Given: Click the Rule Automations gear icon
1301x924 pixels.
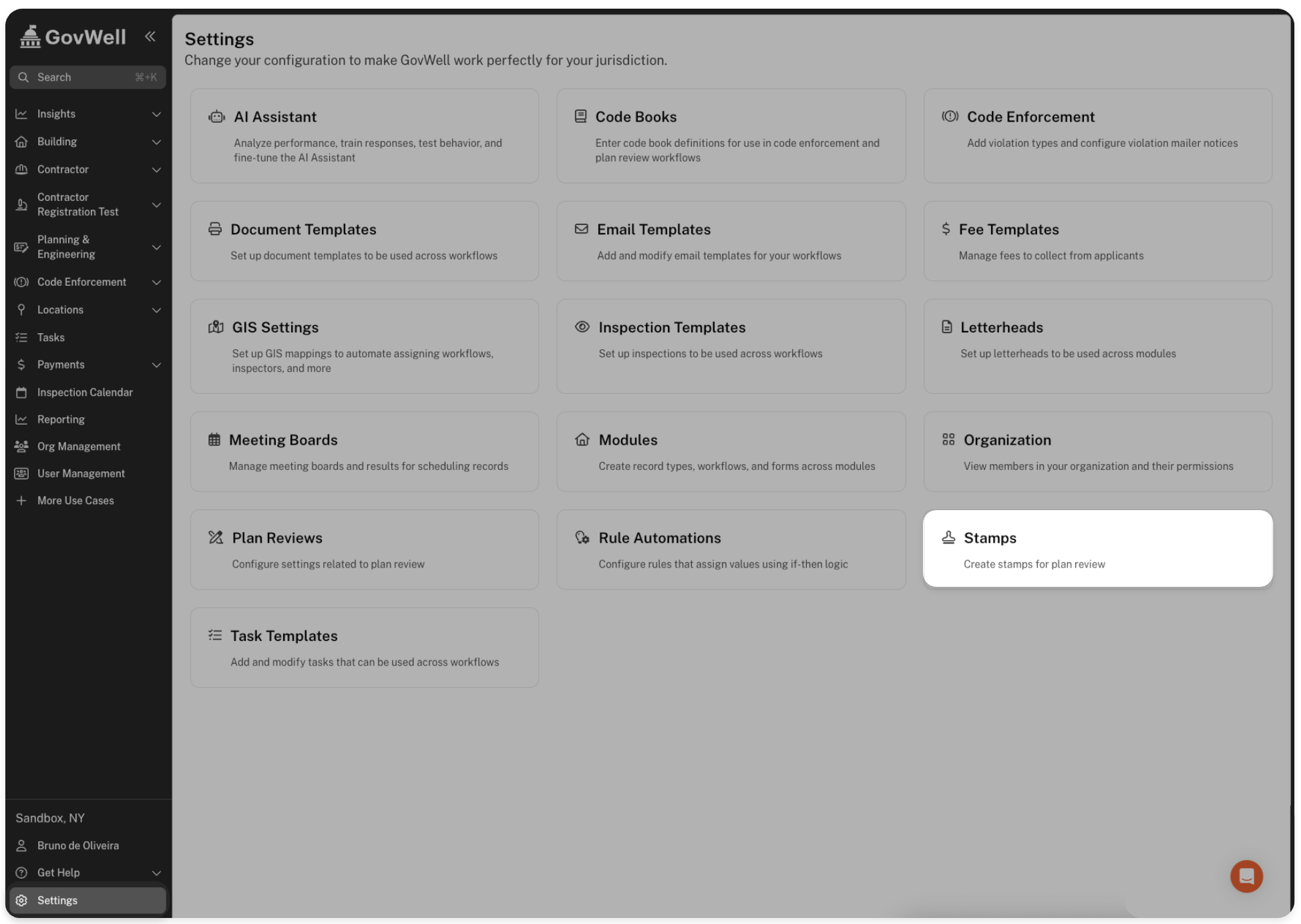Looking at the screenshot, I should (x=582, y=538).
